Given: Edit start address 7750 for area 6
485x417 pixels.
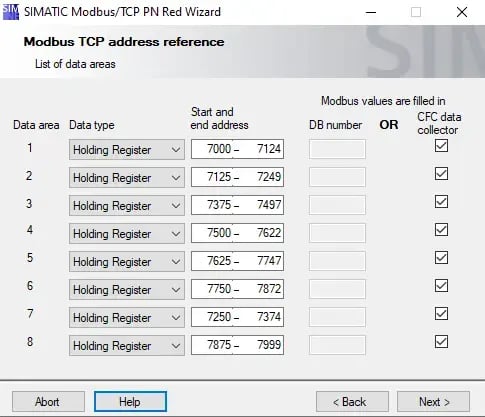Looking at the screenshot, I should click(x=212, y=289).
